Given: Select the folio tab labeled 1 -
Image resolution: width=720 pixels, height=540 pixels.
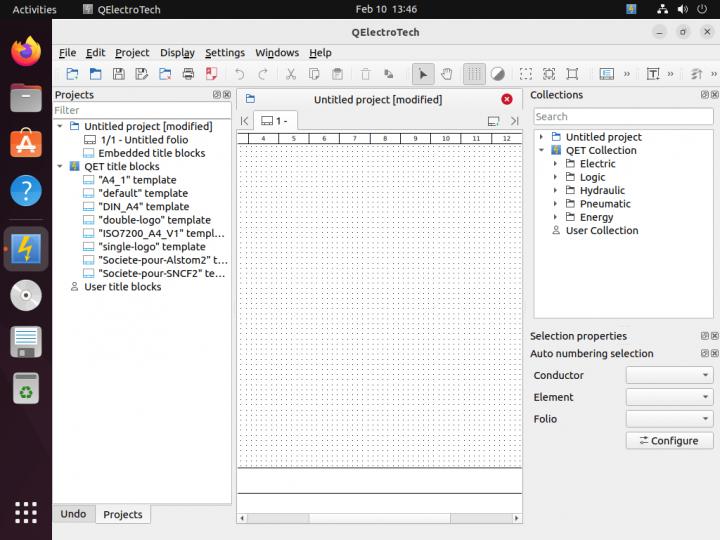Looking at the screenshot, I should [x=275, y=121].
